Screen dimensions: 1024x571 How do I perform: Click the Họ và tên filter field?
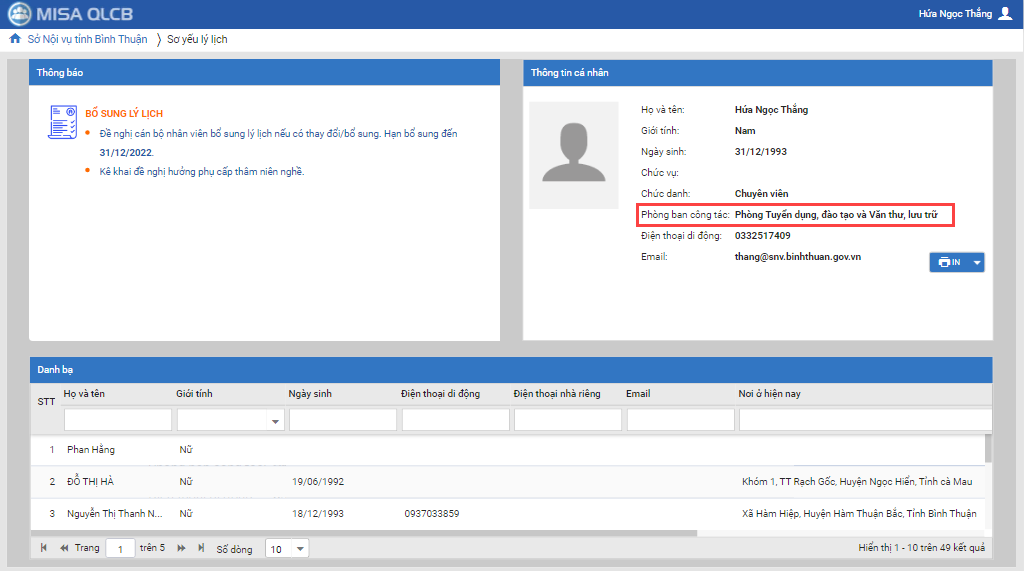(x=117, y=420)
